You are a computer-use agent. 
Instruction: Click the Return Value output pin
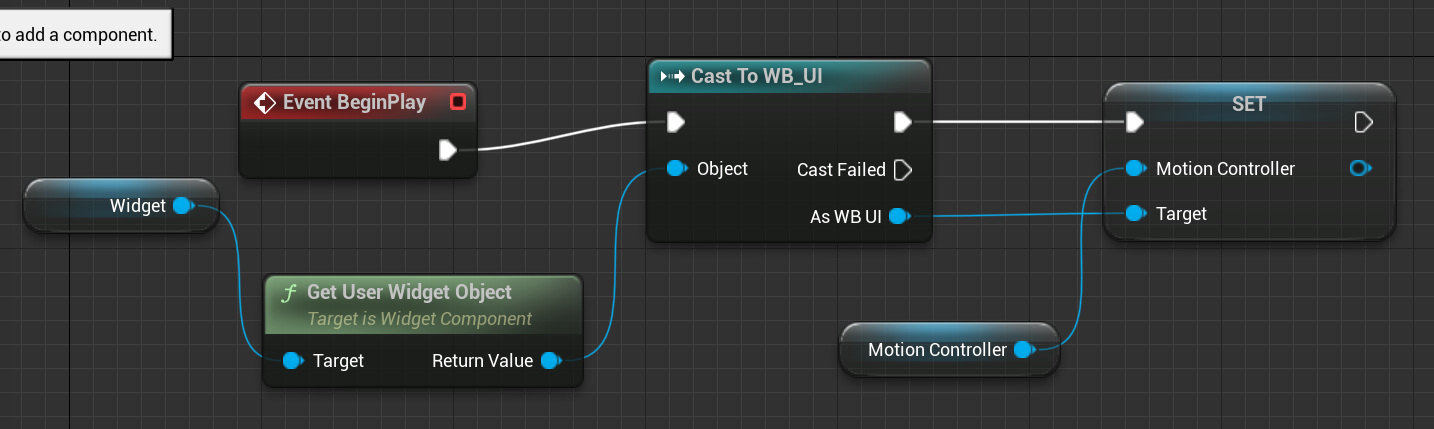pos(549,361)
